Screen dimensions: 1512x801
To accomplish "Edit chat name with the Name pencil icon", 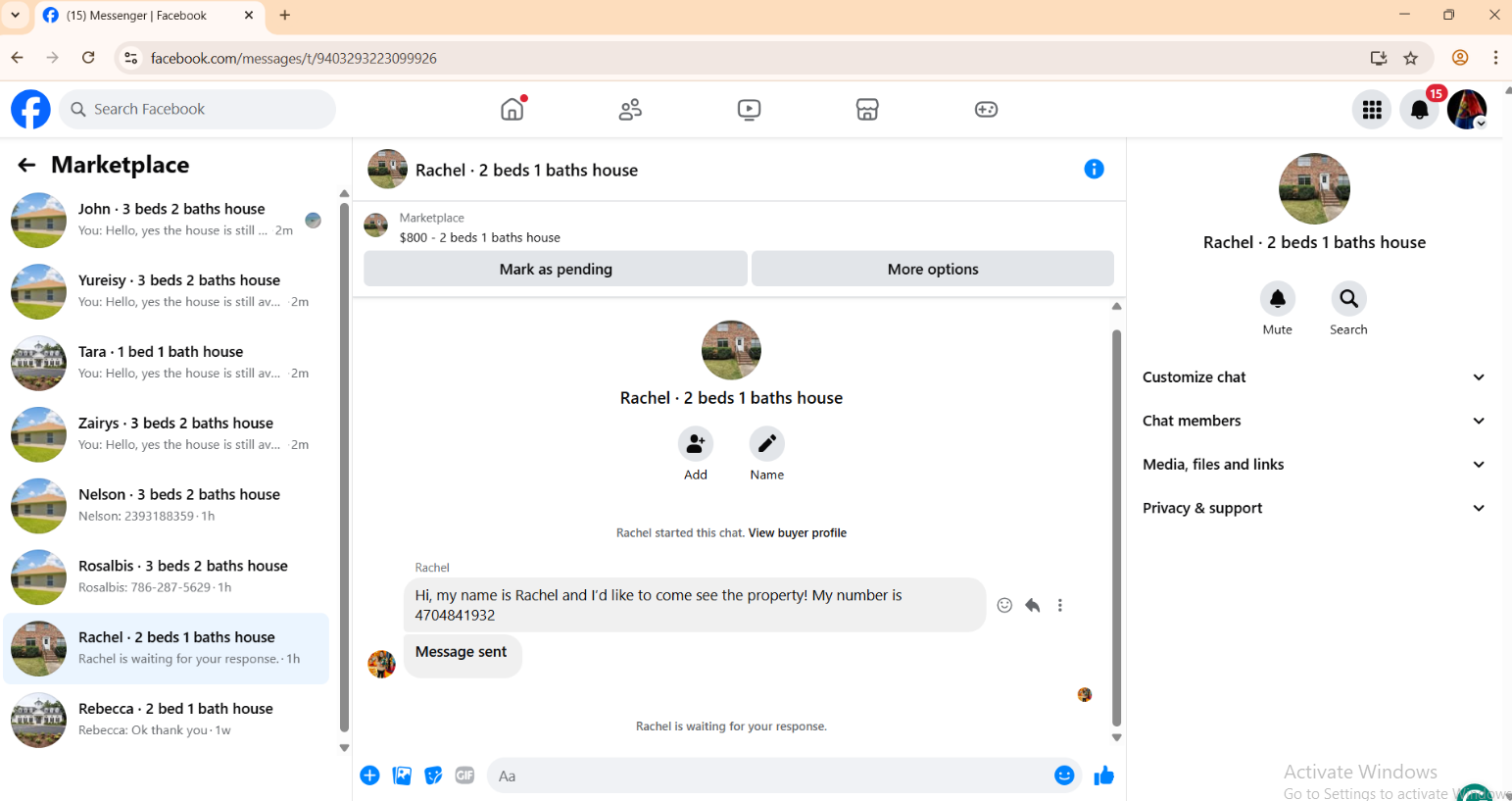I will click(x=767, y=444).
